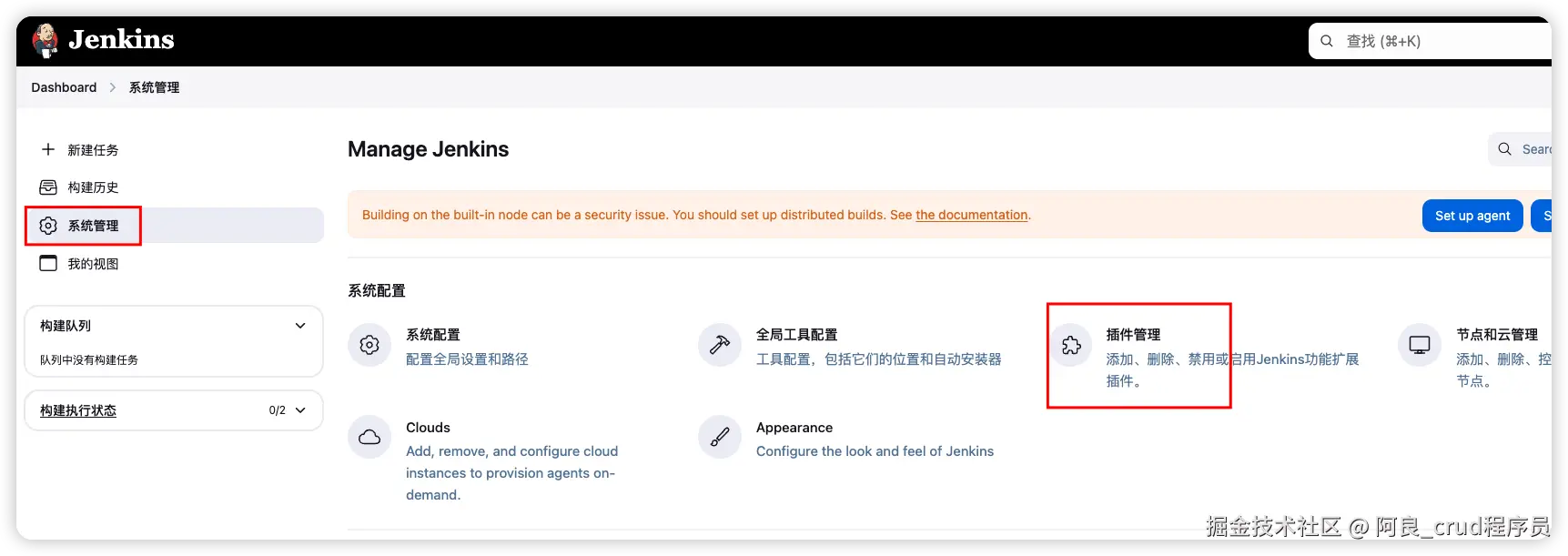Screen dimensions: 1568x556
Task: Click the breadcrumb chevron after Dashboard
Action: [113, 87]
